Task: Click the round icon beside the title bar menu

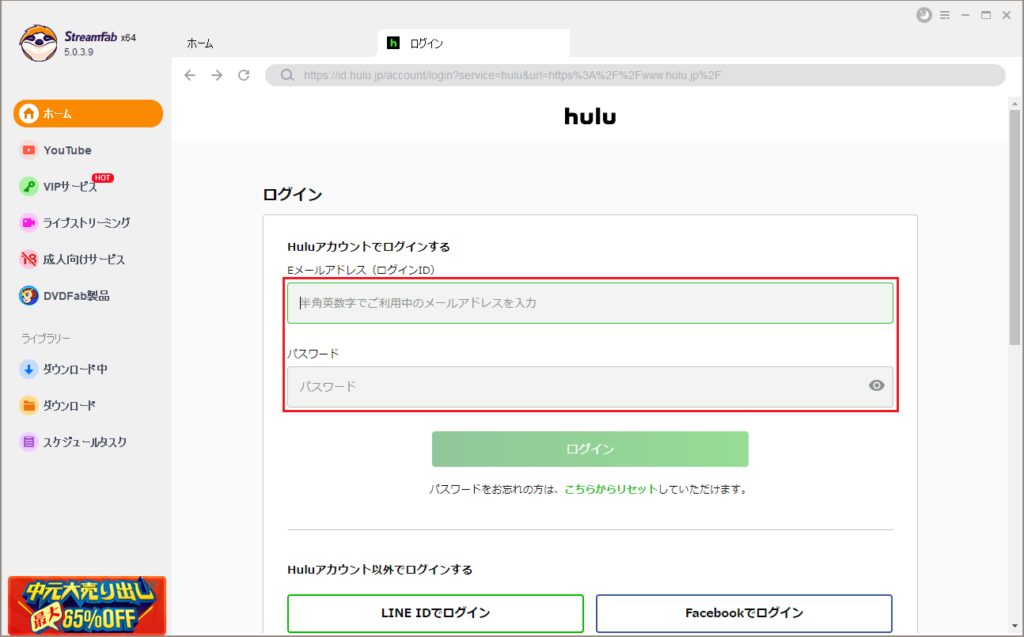Action: coord(924,15)
